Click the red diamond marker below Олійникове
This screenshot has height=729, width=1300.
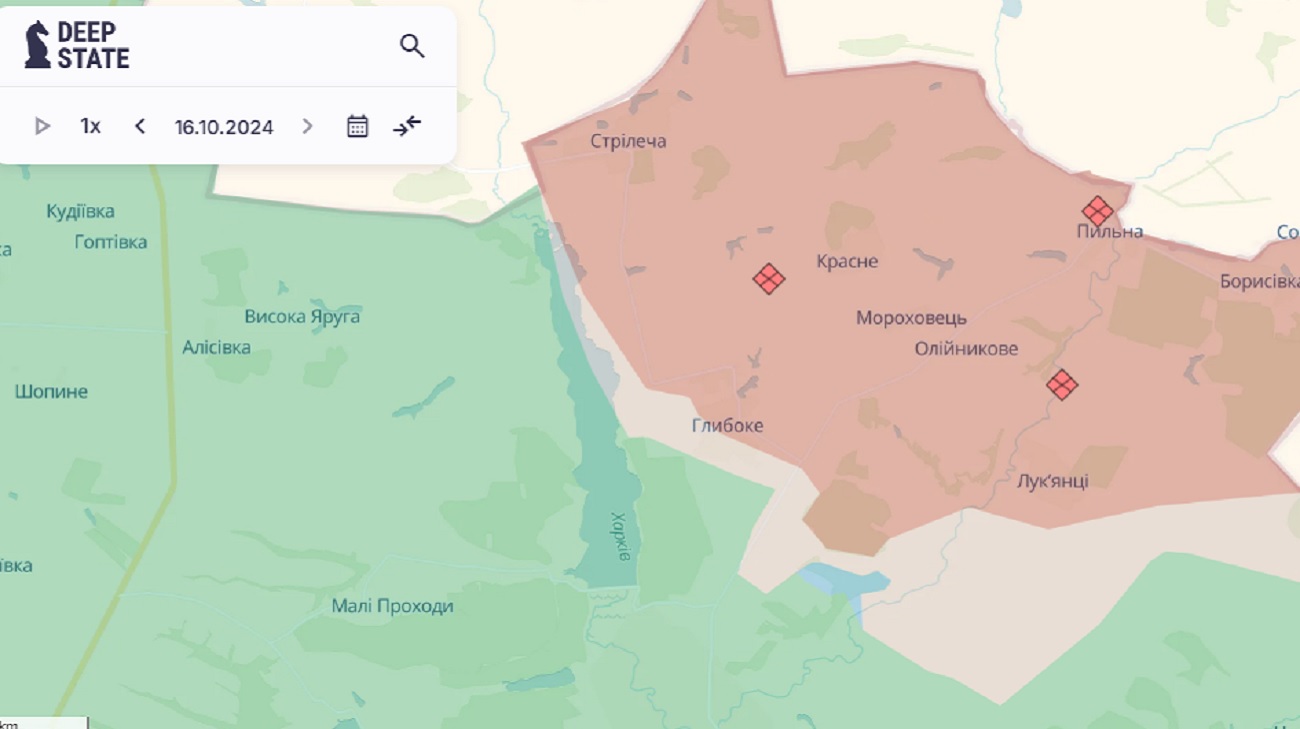pyautogui.click(x=1062, y=384)
